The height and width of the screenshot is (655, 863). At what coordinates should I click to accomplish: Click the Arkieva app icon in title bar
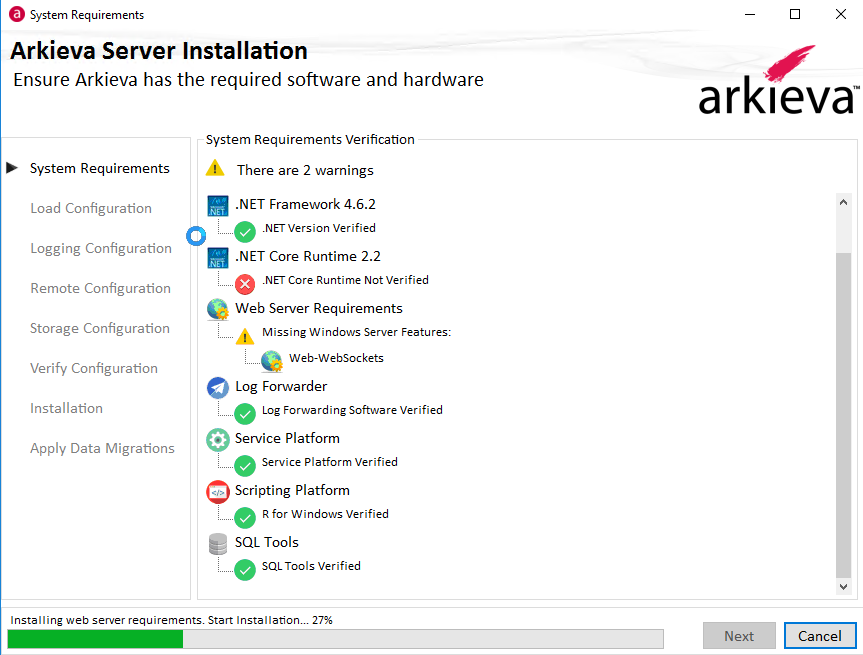click(x=17, y=14)
